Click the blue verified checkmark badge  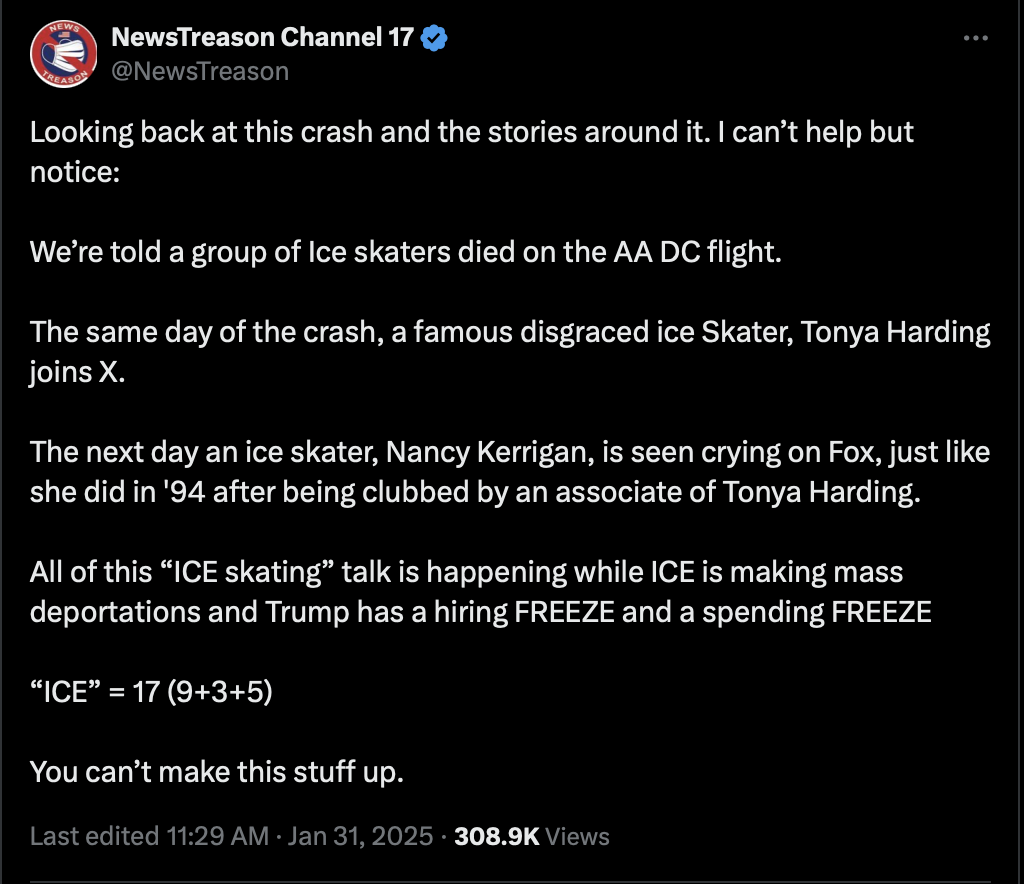coord(434,38)
